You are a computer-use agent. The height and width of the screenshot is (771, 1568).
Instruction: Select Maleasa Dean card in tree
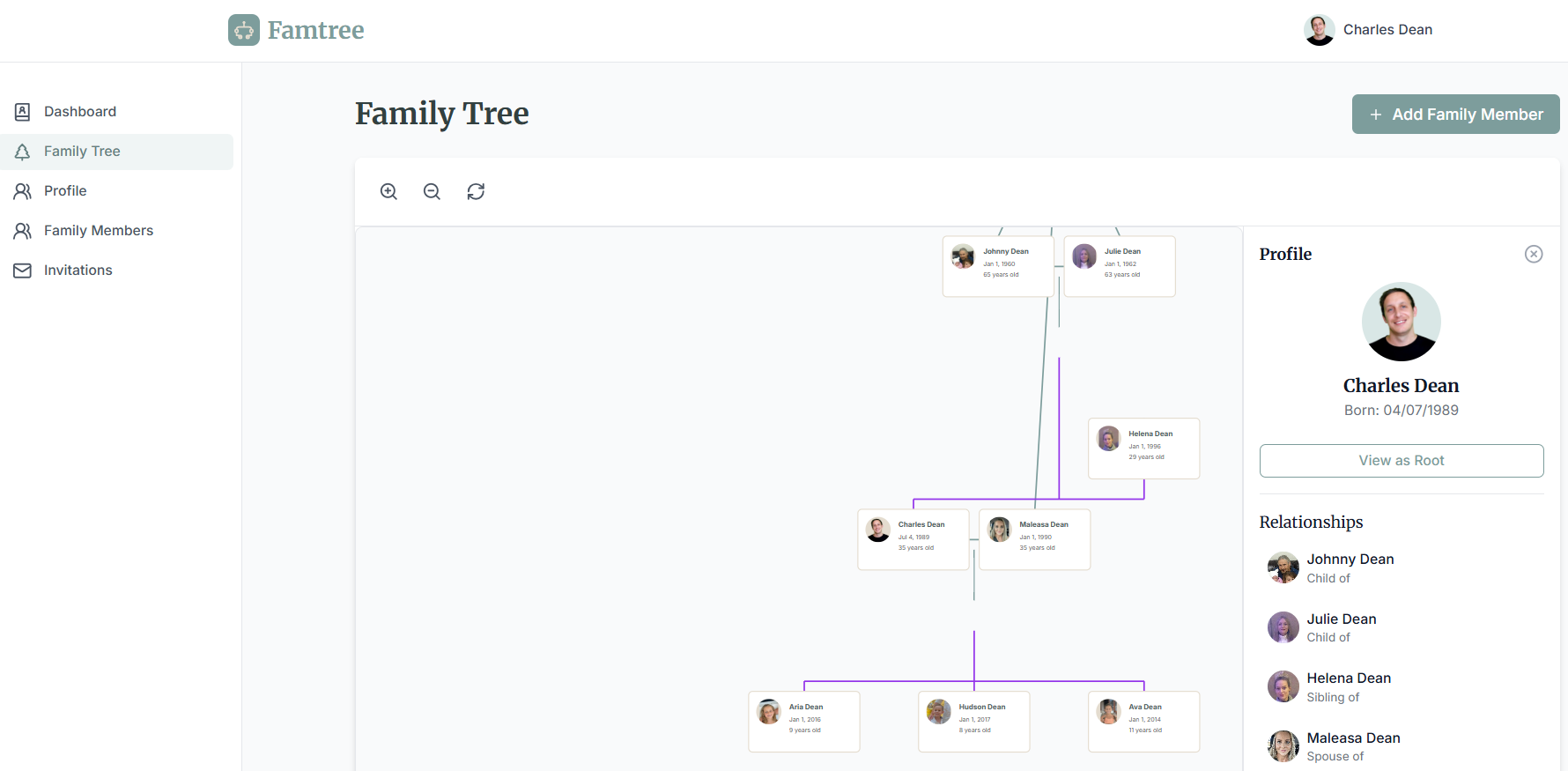[x=1034, y=538]
